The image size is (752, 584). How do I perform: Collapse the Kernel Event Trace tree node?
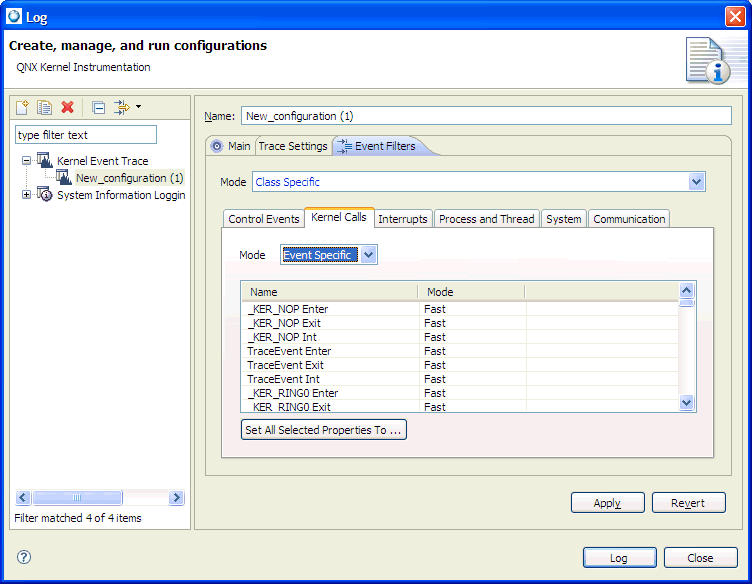(x=26, y=161)
